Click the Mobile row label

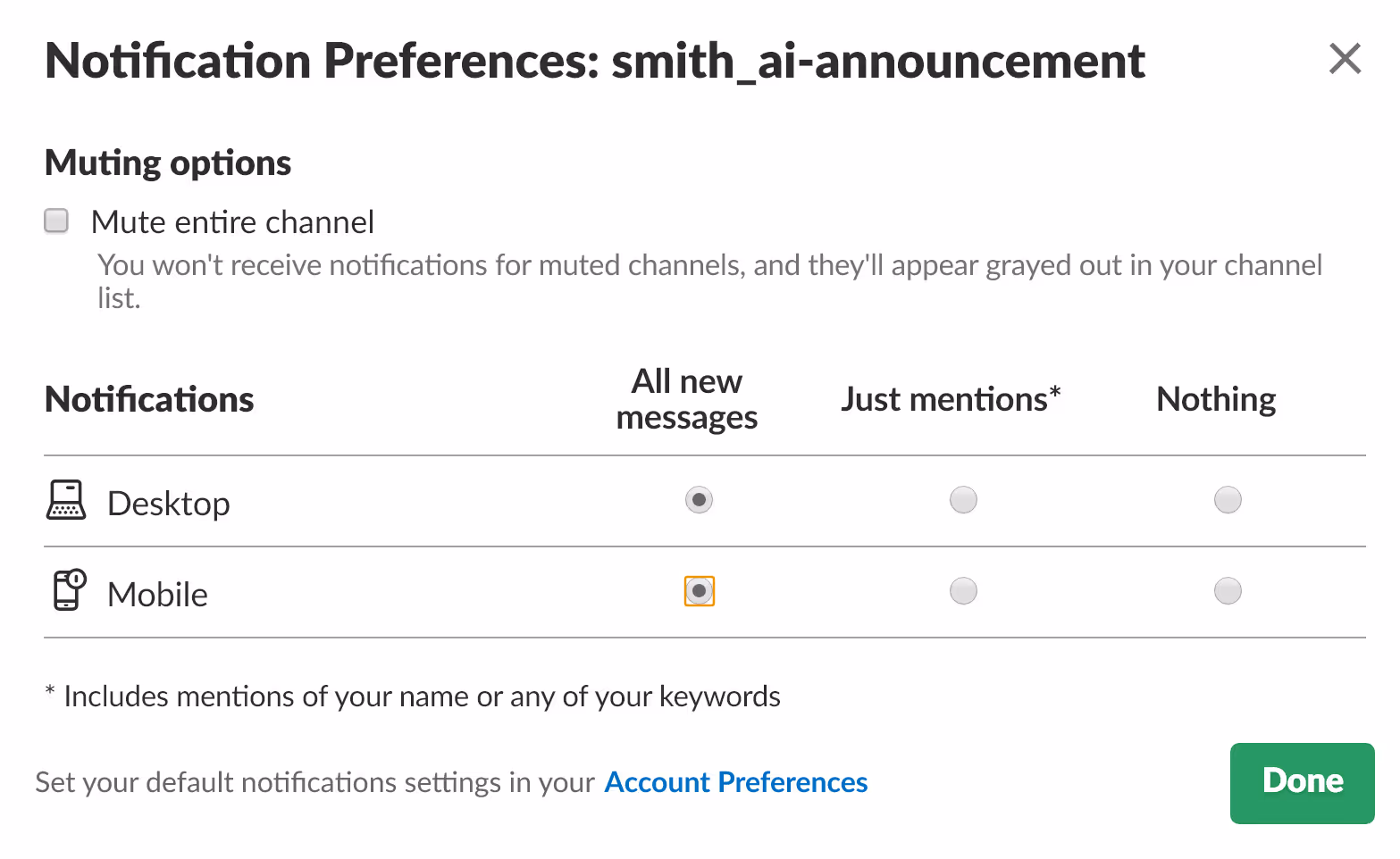click(x=156, y=593)
